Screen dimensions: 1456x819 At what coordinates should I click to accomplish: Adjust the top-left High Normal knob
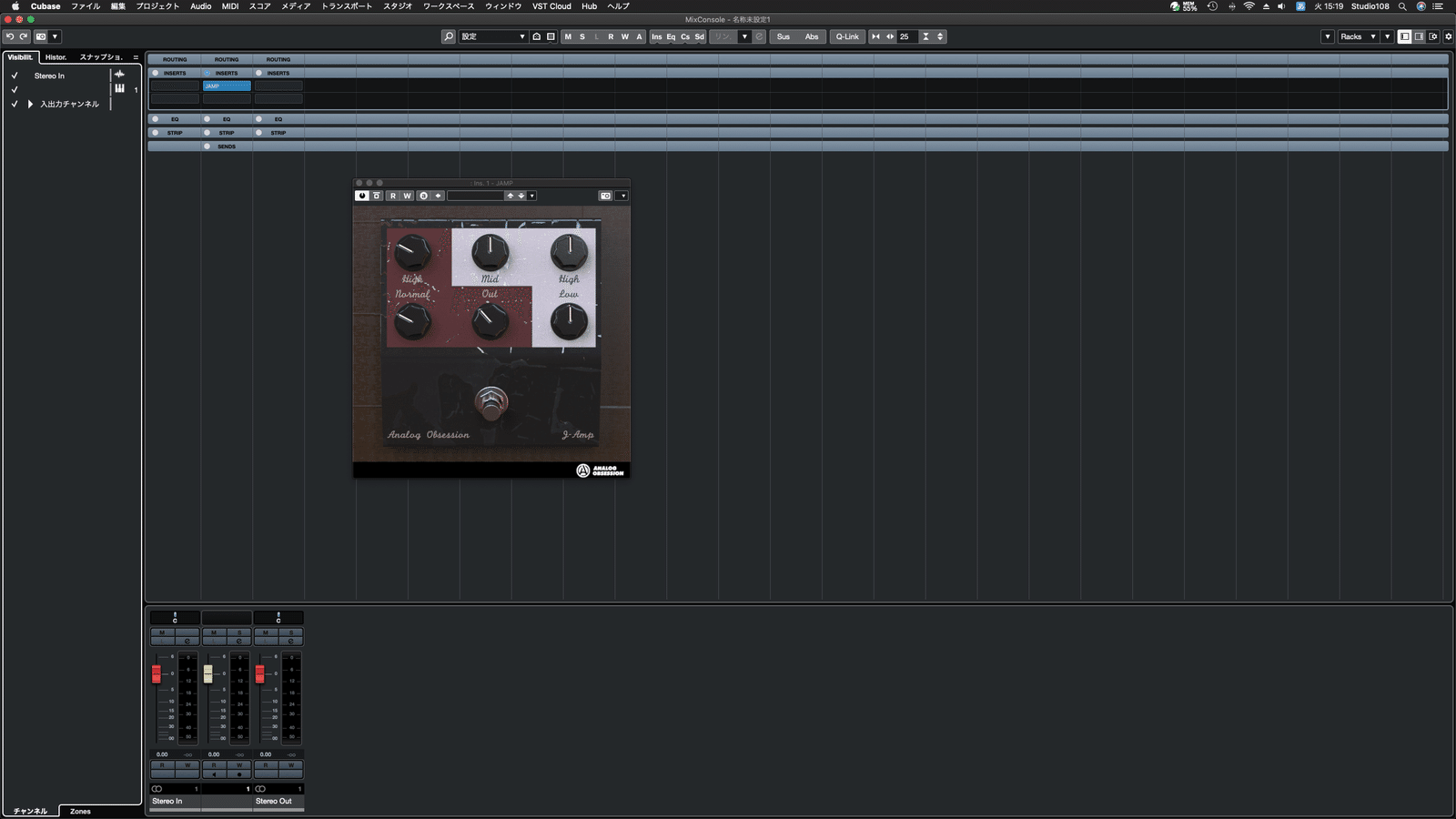click(412, 252)
